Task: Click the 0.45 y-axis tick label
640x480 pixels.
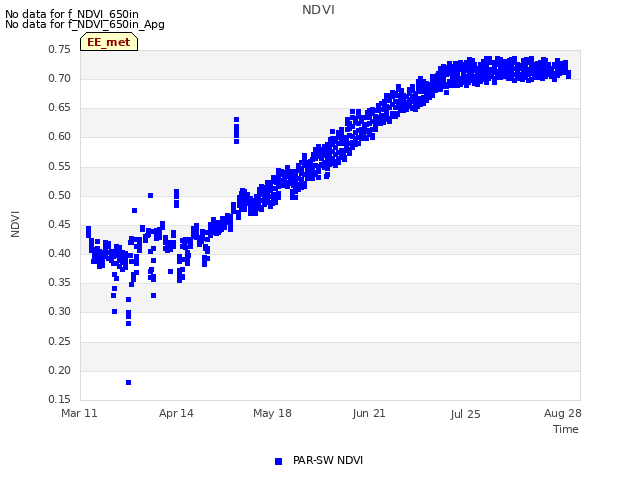Action: point(59,224)
